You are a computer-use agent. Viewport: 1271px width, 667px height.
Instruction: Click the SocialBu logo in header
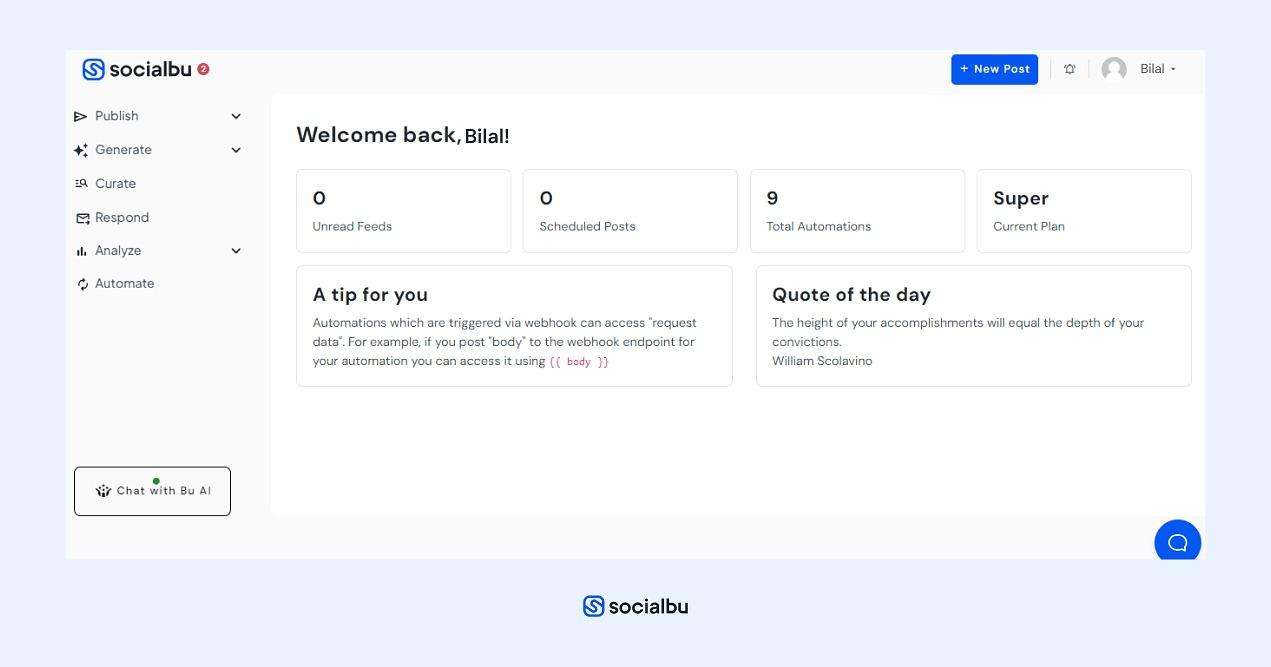coord(137,69)
